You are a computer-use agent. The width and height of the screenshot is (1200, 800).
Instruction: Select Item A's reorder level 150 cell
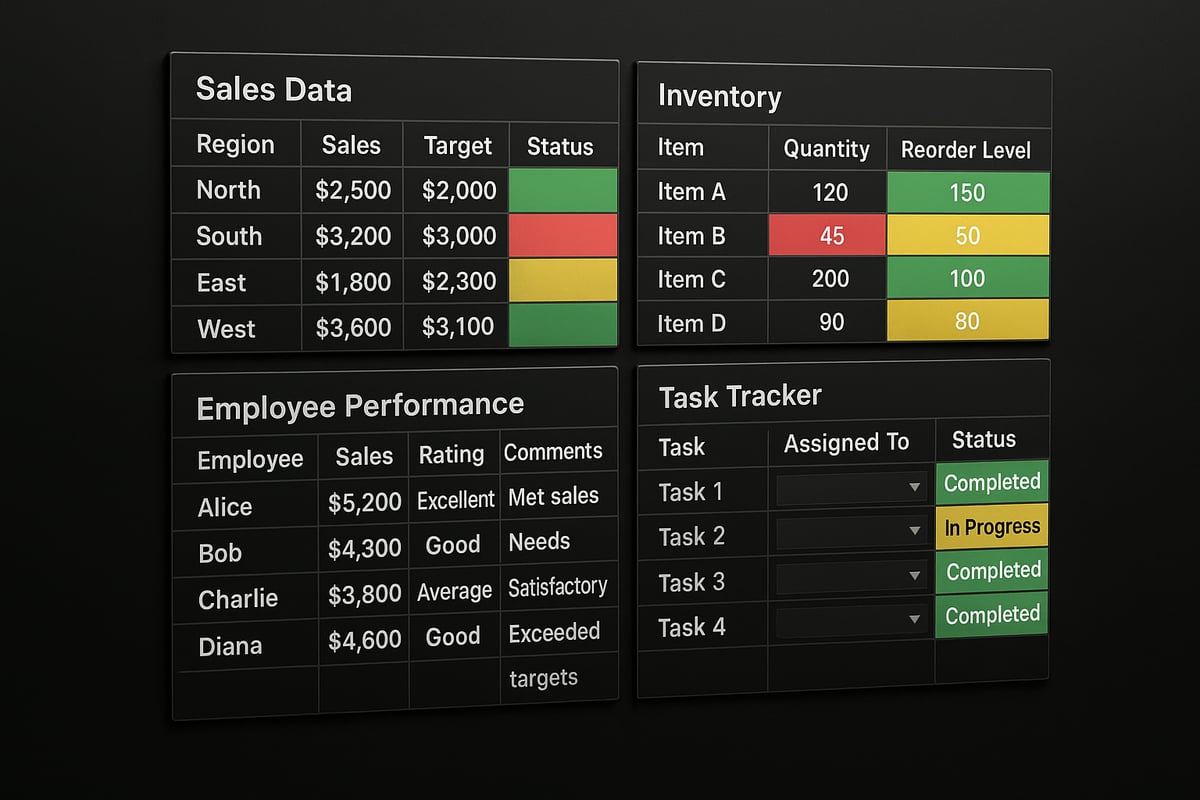[967, 192]
